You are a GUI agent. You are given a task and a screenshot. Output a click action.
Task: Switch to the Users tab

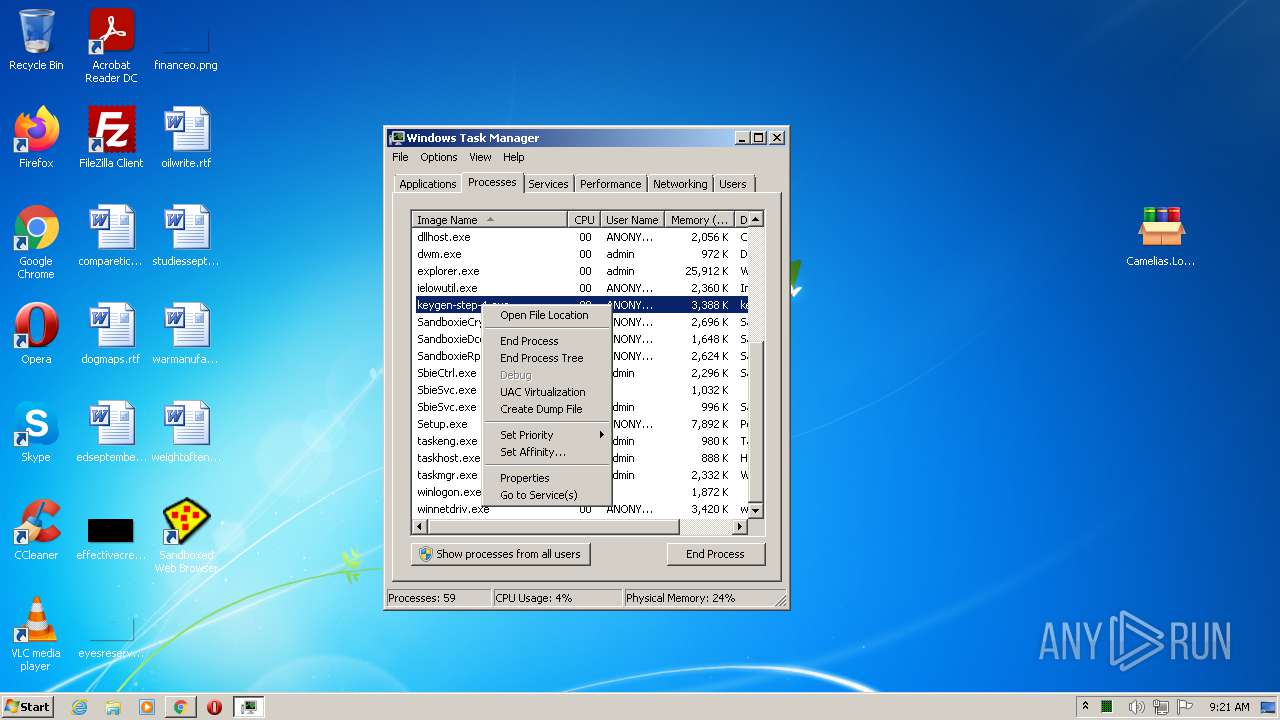tap(733, 184)
